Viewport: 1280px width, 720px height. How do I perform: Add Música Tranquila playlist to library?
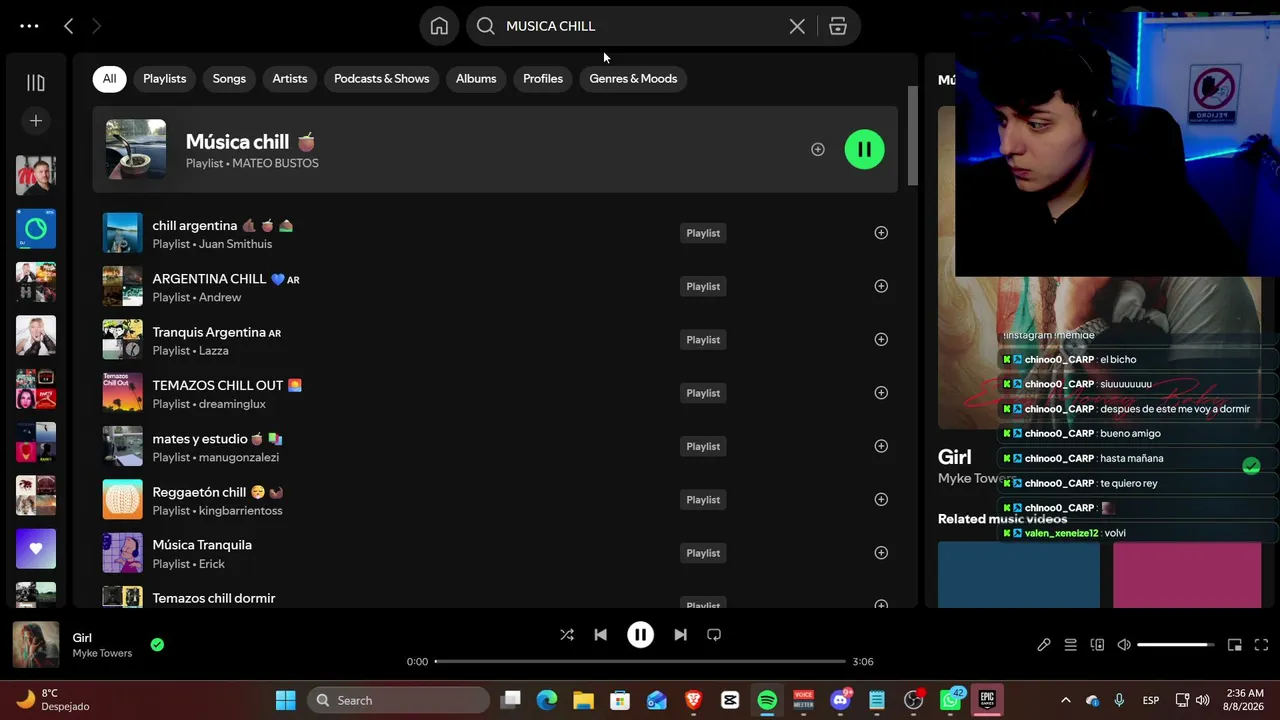point(881,553)
